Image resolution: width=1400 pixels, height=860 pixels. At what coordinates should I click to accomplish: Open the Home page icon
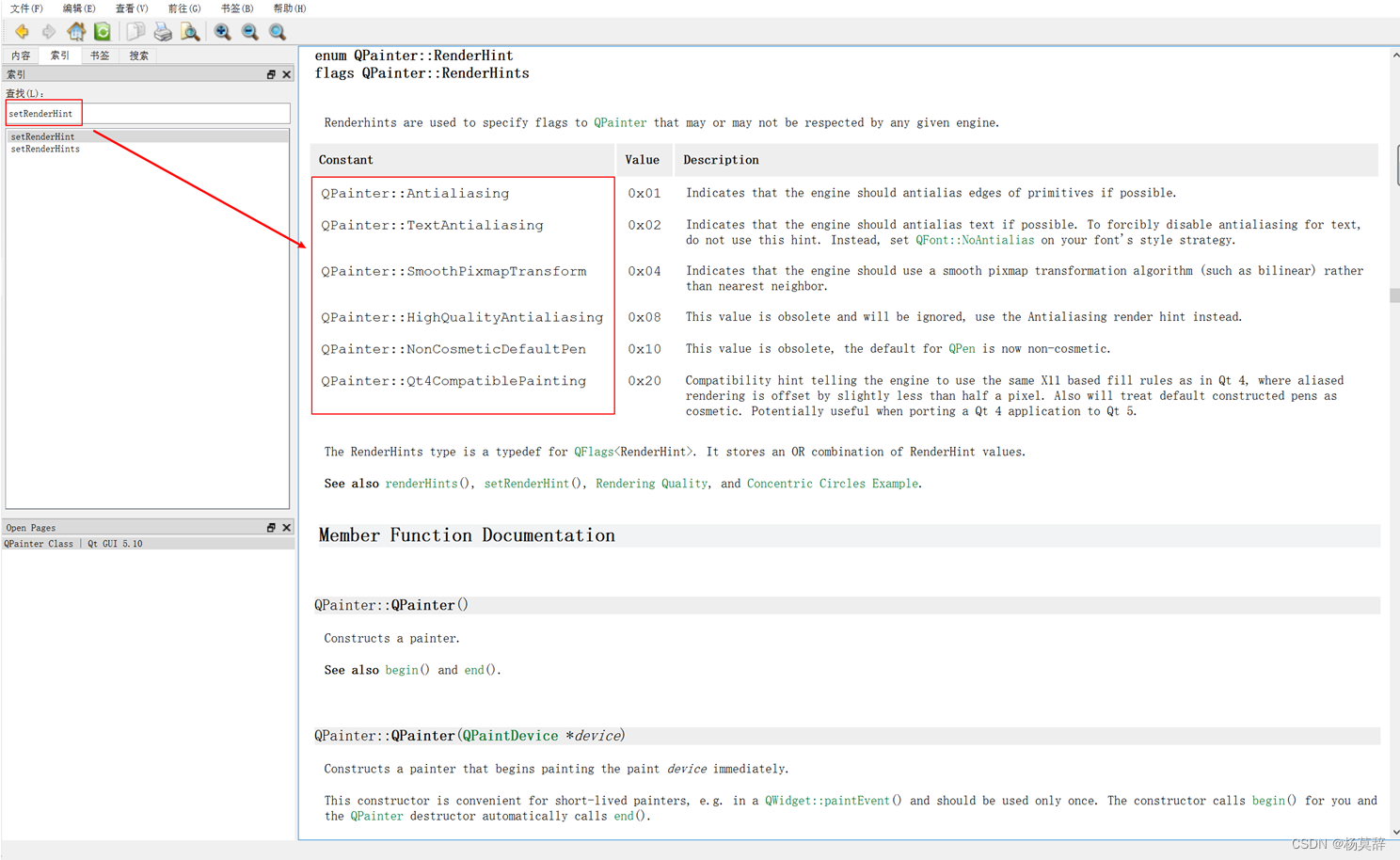coord(76,32)
